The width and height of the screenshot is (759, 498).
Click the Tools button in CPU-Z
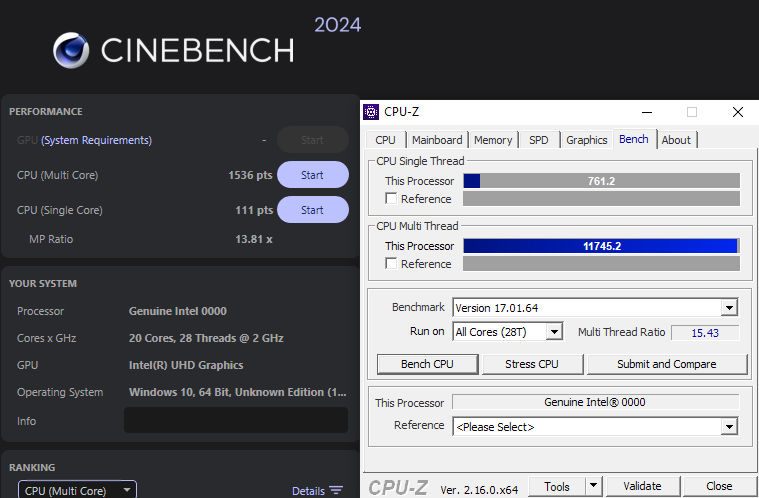pyautogui.click(x=557, y=486)
